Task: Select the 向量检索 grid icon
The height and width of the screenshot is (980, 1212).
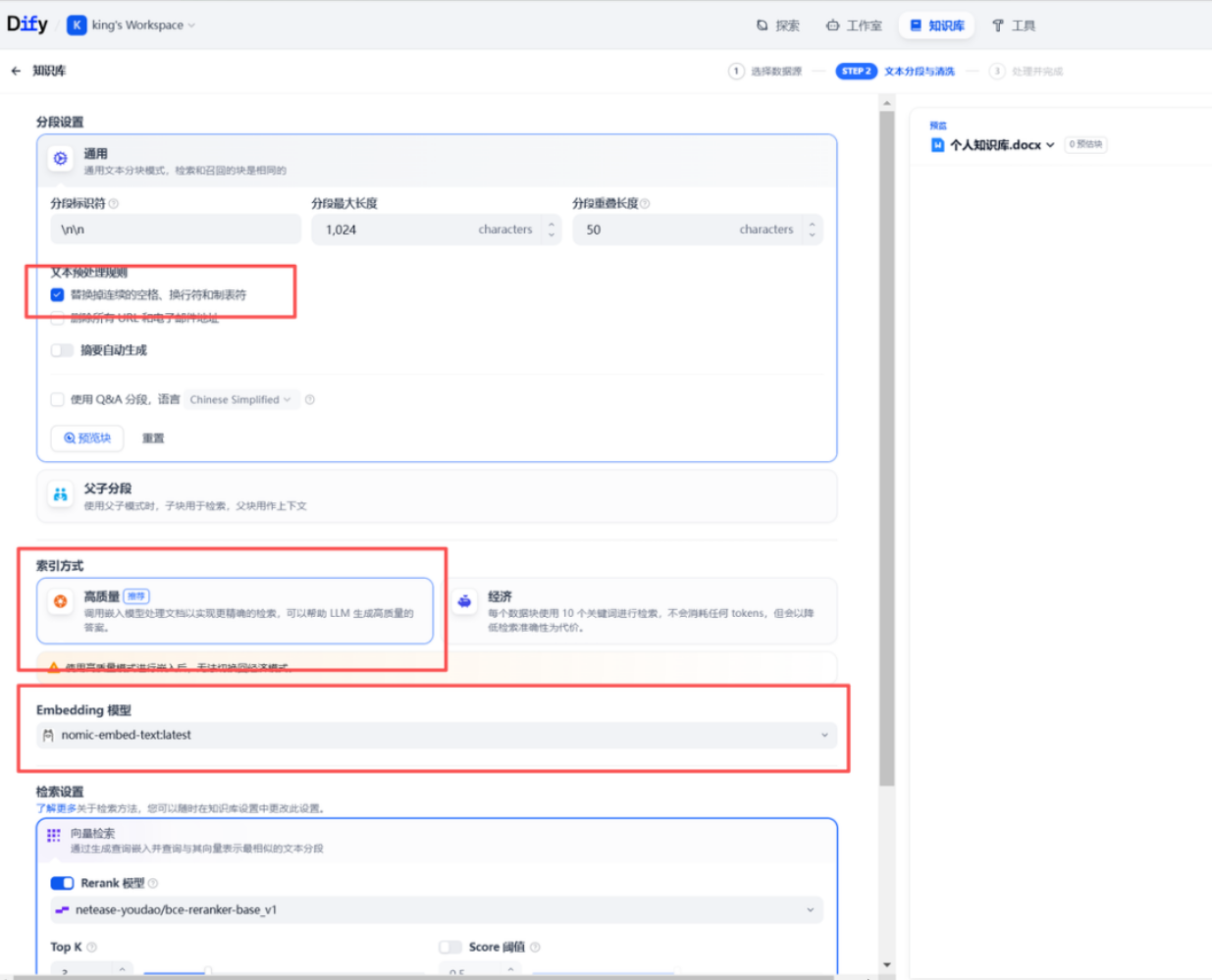Action: [x=54, y=835]
